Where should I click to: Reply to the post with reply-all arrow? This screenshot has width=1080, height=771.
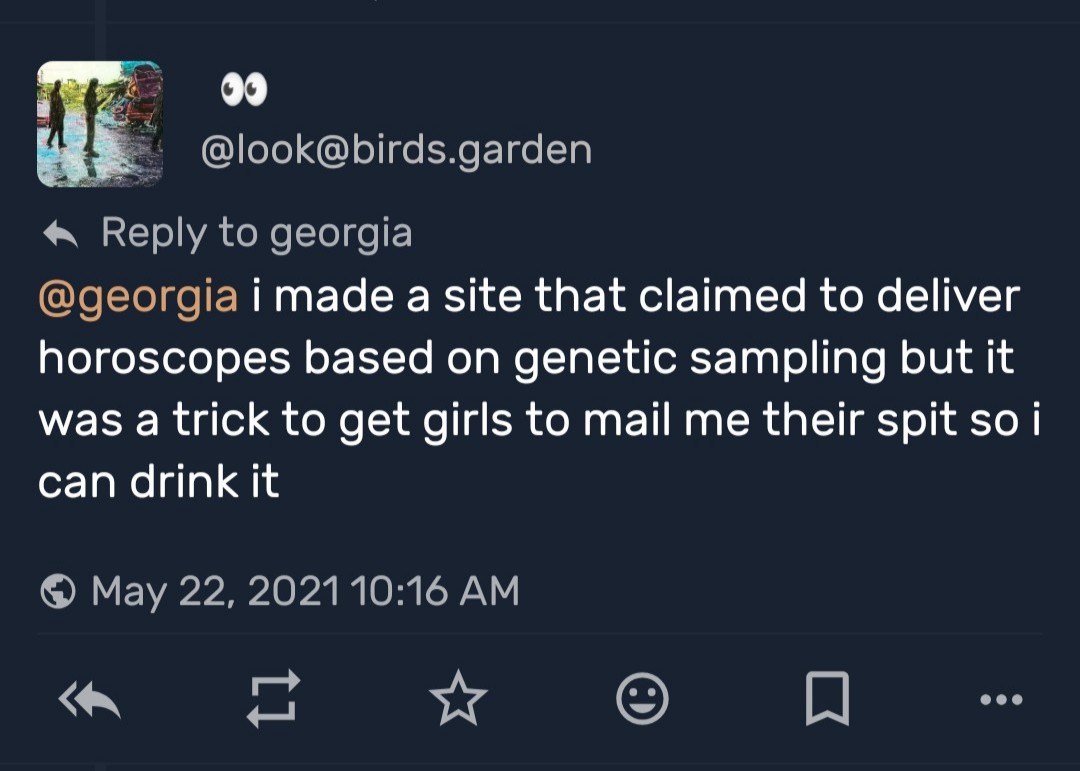(89, 699)
